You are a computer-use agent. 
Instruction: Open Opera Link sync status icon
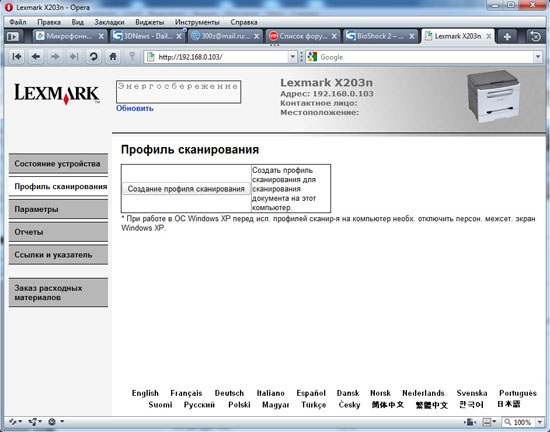coord(15,422)
